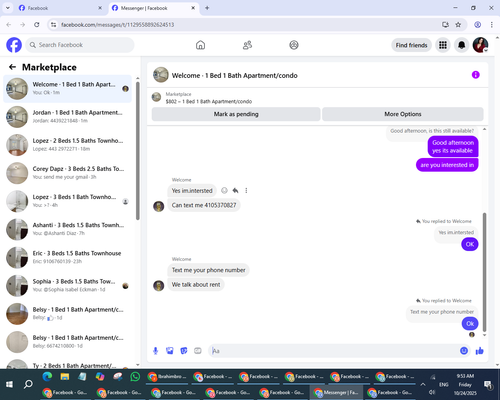Click the message input box
The image size is (500, 400).
click(x=333, y=351)
